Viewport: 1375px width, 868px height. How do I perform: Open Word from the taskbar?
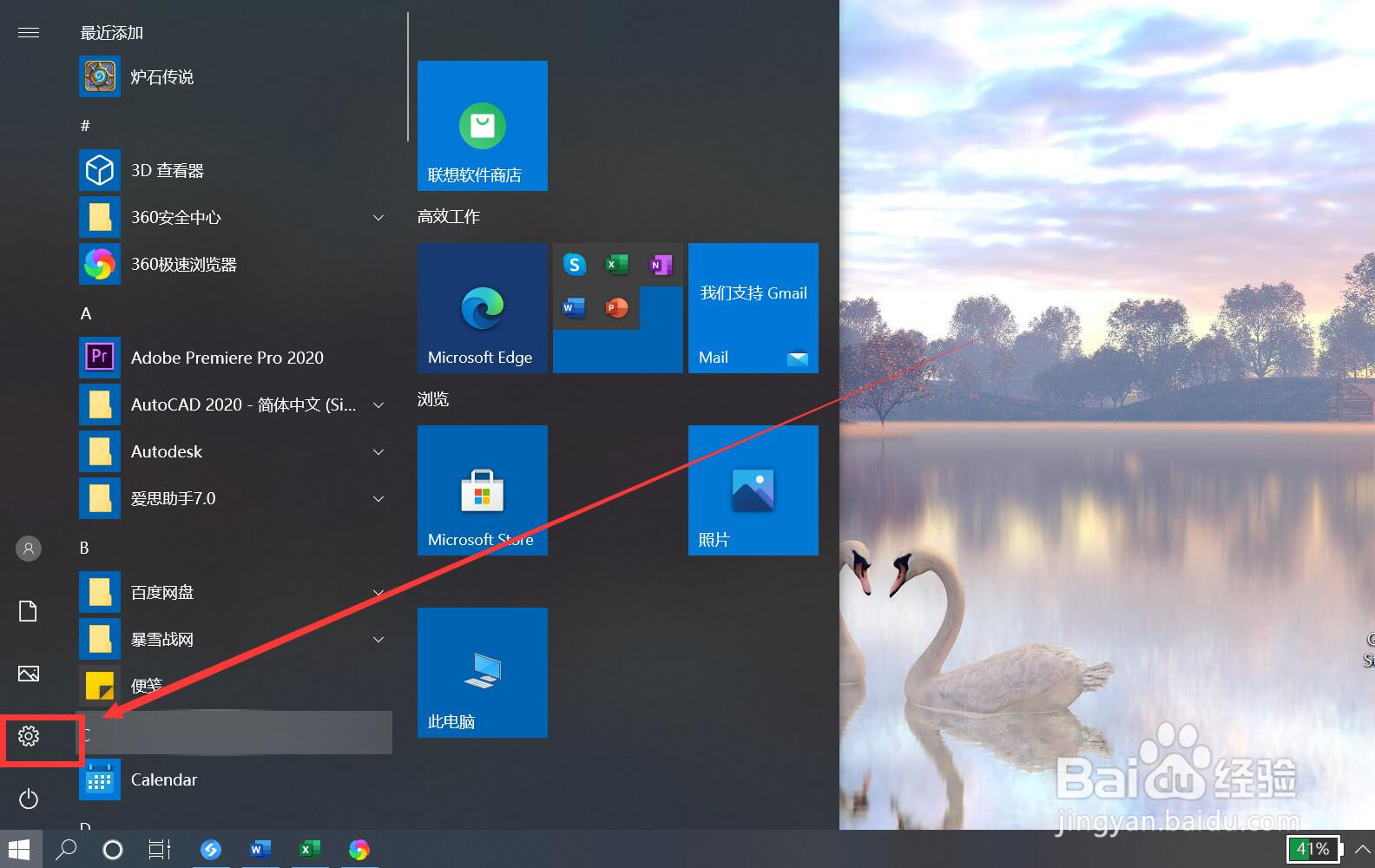coord(260,849)
